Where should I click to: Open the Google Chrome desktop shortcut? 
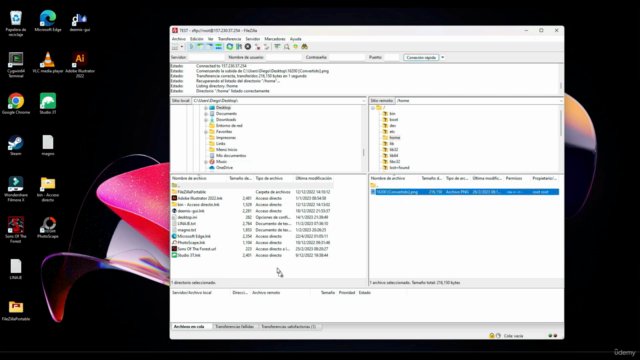pyautogui.click(x=16, y=104)
